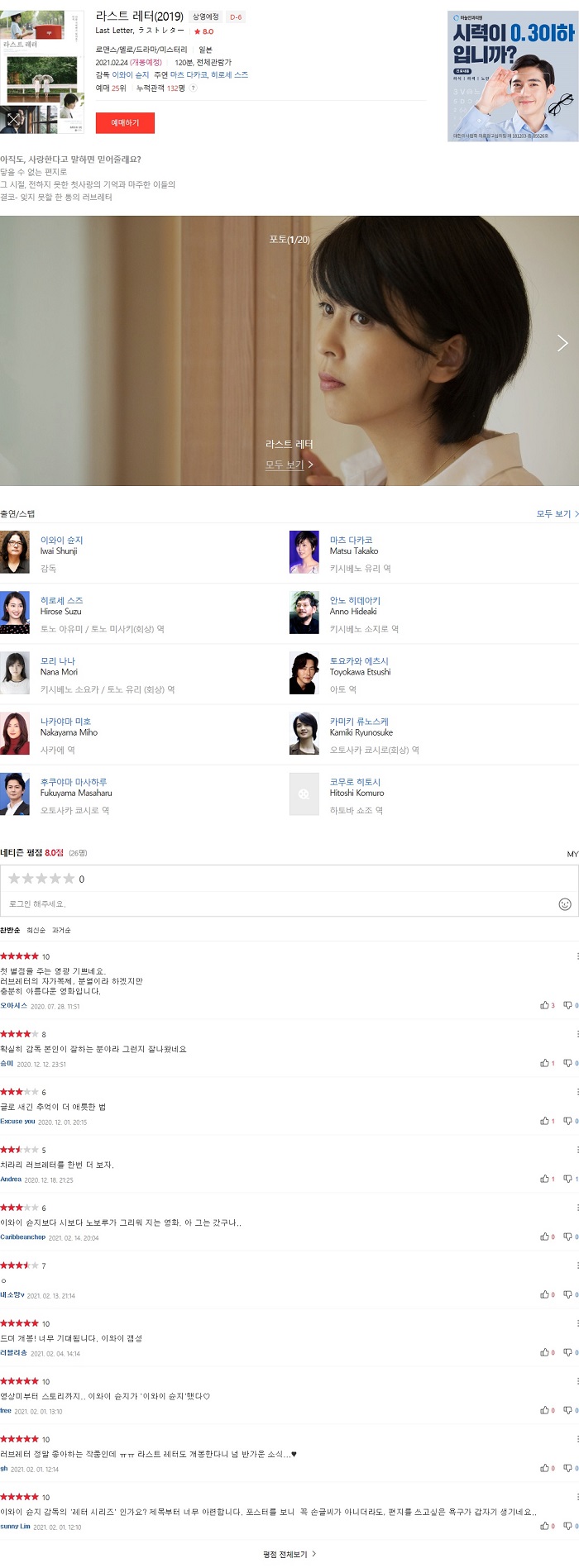This screenshot has height=1568, width=579.
Task: Click thumbs up on the Excuse you review
Action: [x=544, y=1121]
